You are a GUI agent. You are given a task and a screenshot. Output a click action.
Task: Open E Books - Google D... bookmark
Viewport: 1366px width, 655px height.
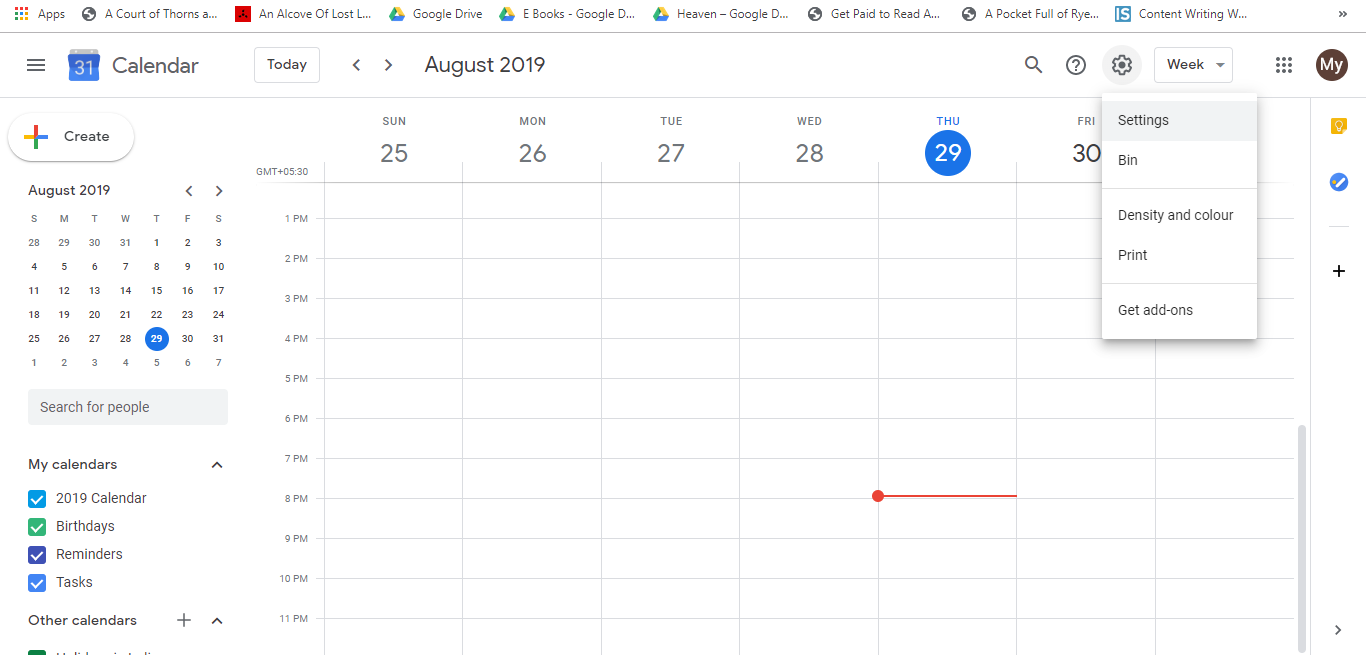point(567,14)
